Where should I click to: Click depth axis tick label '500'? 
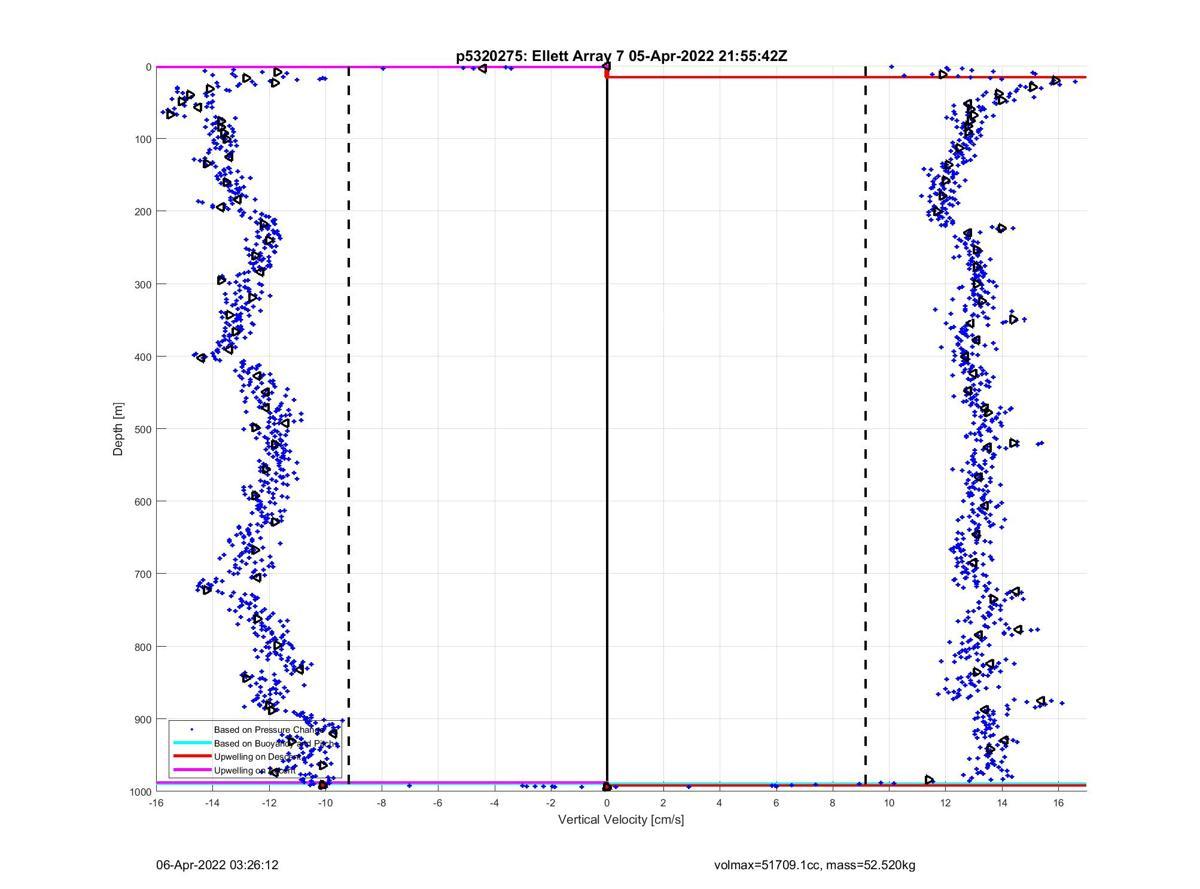pyautogui.click(x=142, y=429)
